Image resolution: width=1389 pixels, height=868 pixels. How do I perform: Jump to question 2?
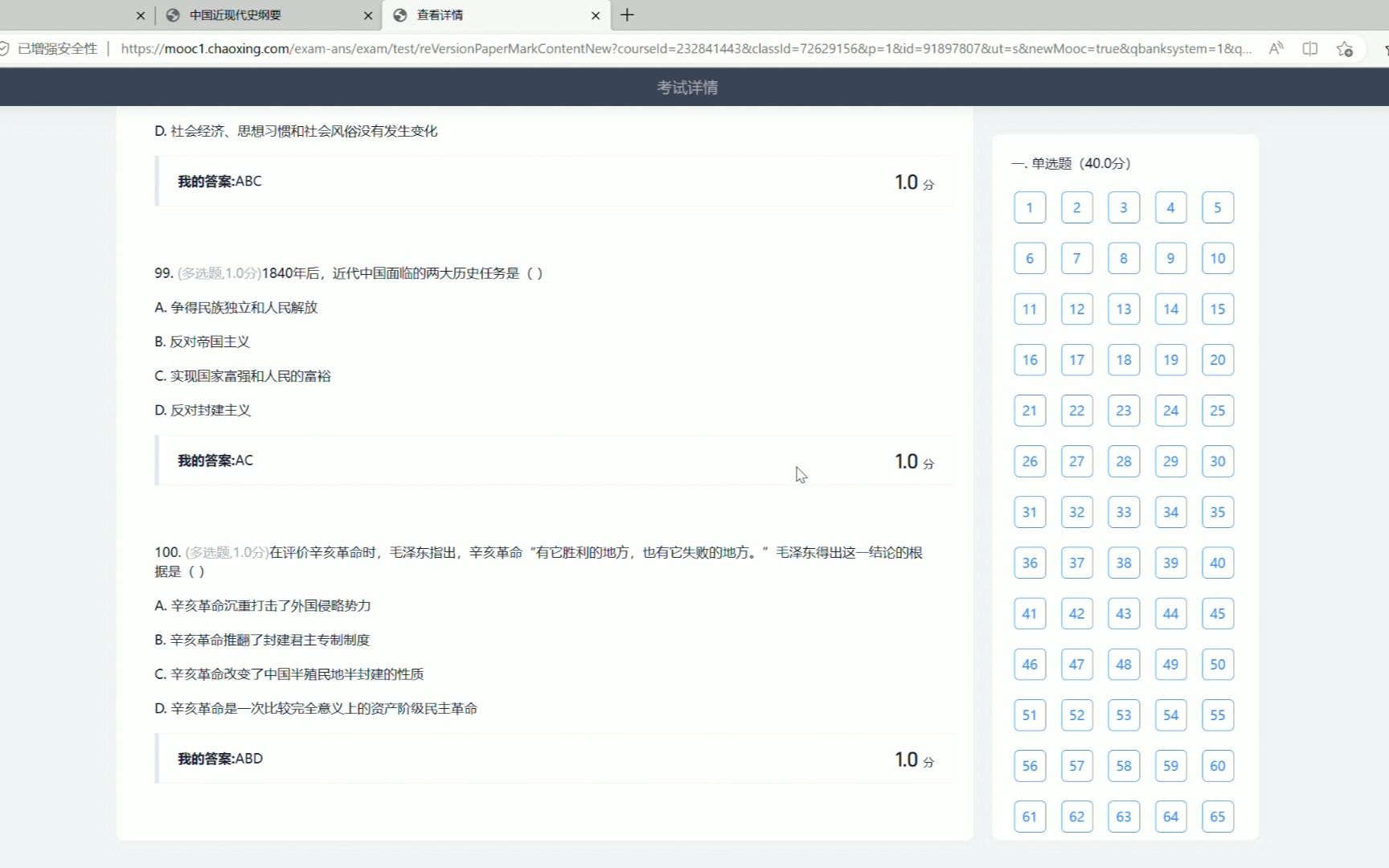point(1077,207)
